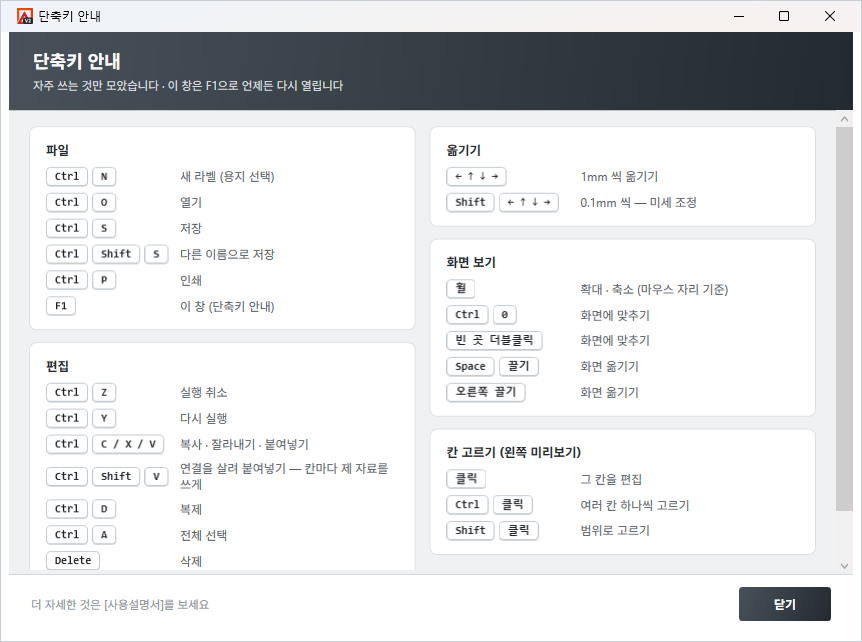
Task: Click the banner subtitle about F1
Action: (x=188, y=85)
